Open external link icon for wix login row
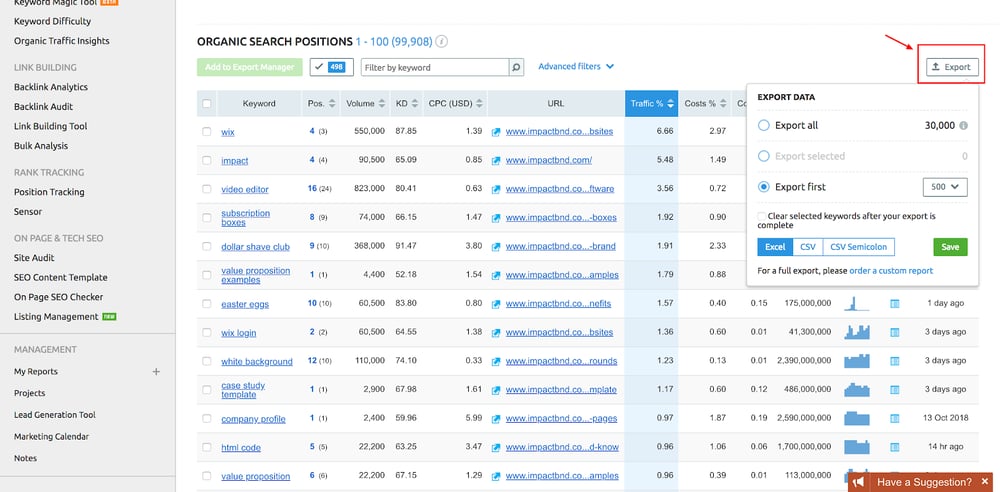The width and height of the screenshot is (1000, 492). click(x=496, y=332)
